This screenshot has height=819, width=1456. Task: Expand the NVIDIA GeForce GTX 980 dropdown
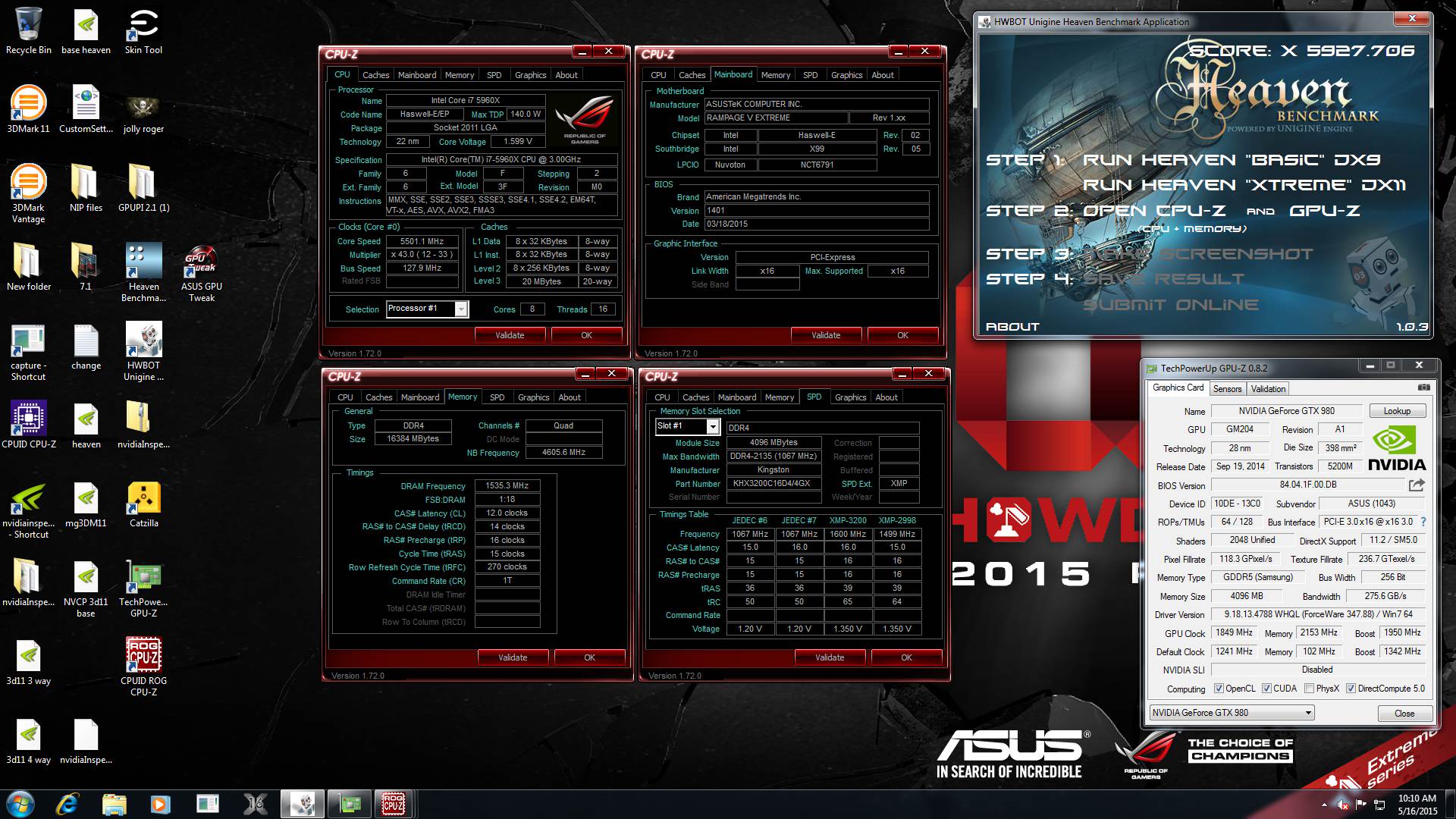[1308, 713]
